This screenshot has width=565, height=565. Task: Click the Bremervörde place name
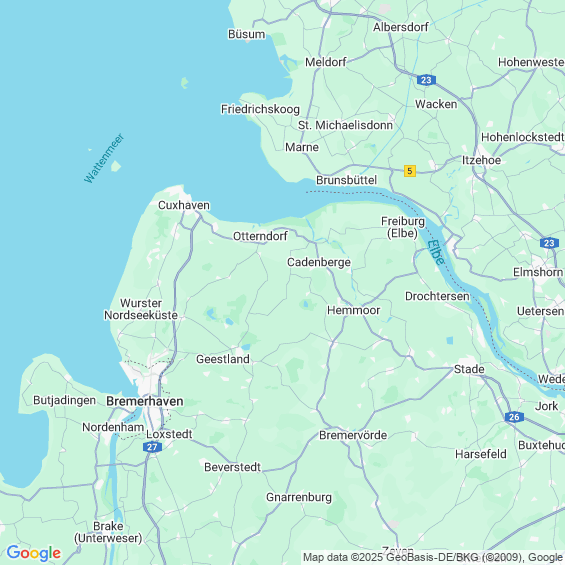[x=353, y=435]
